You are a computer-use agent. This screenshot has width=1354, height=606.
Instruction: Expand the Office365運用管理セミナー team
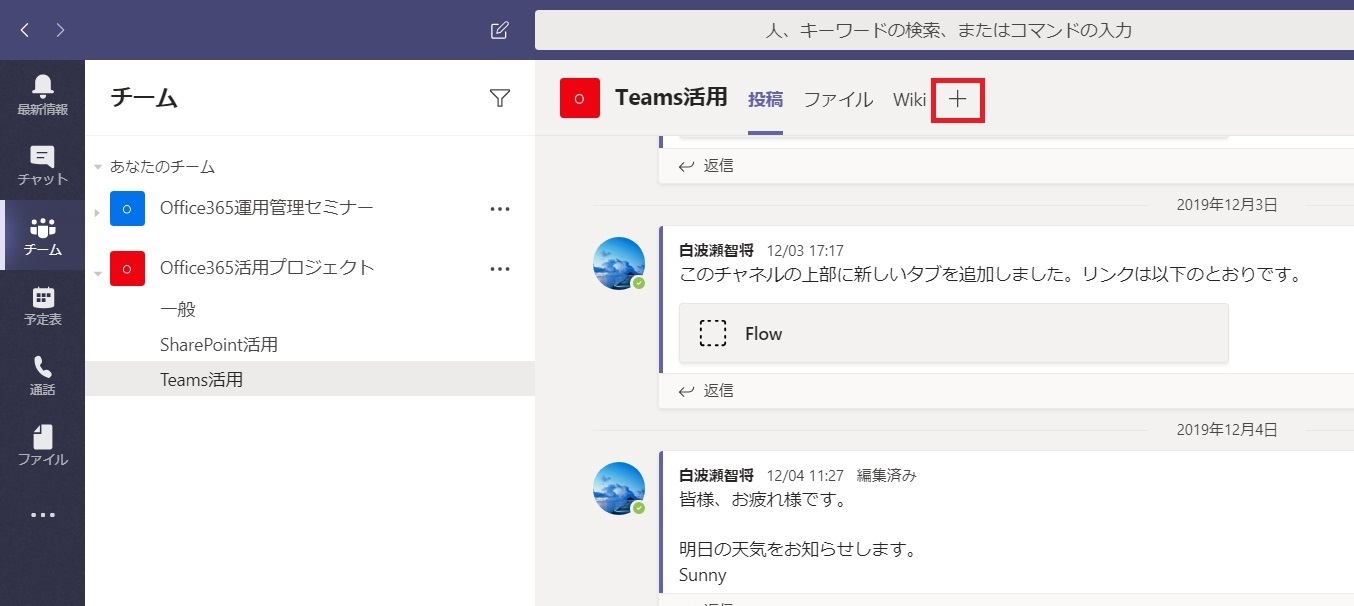point(97,211)
